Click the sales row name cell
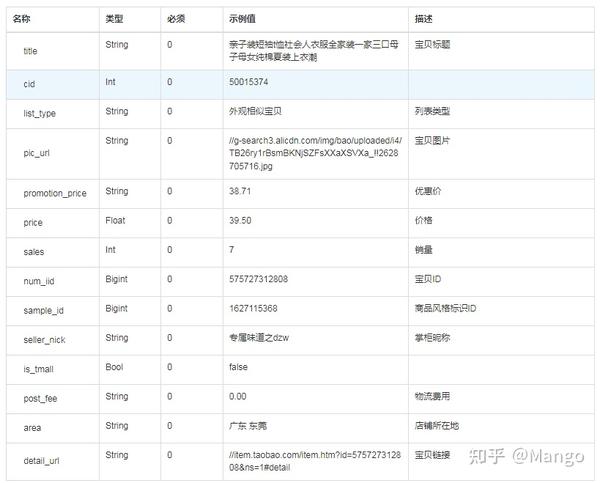 click(x=53, y=252)
